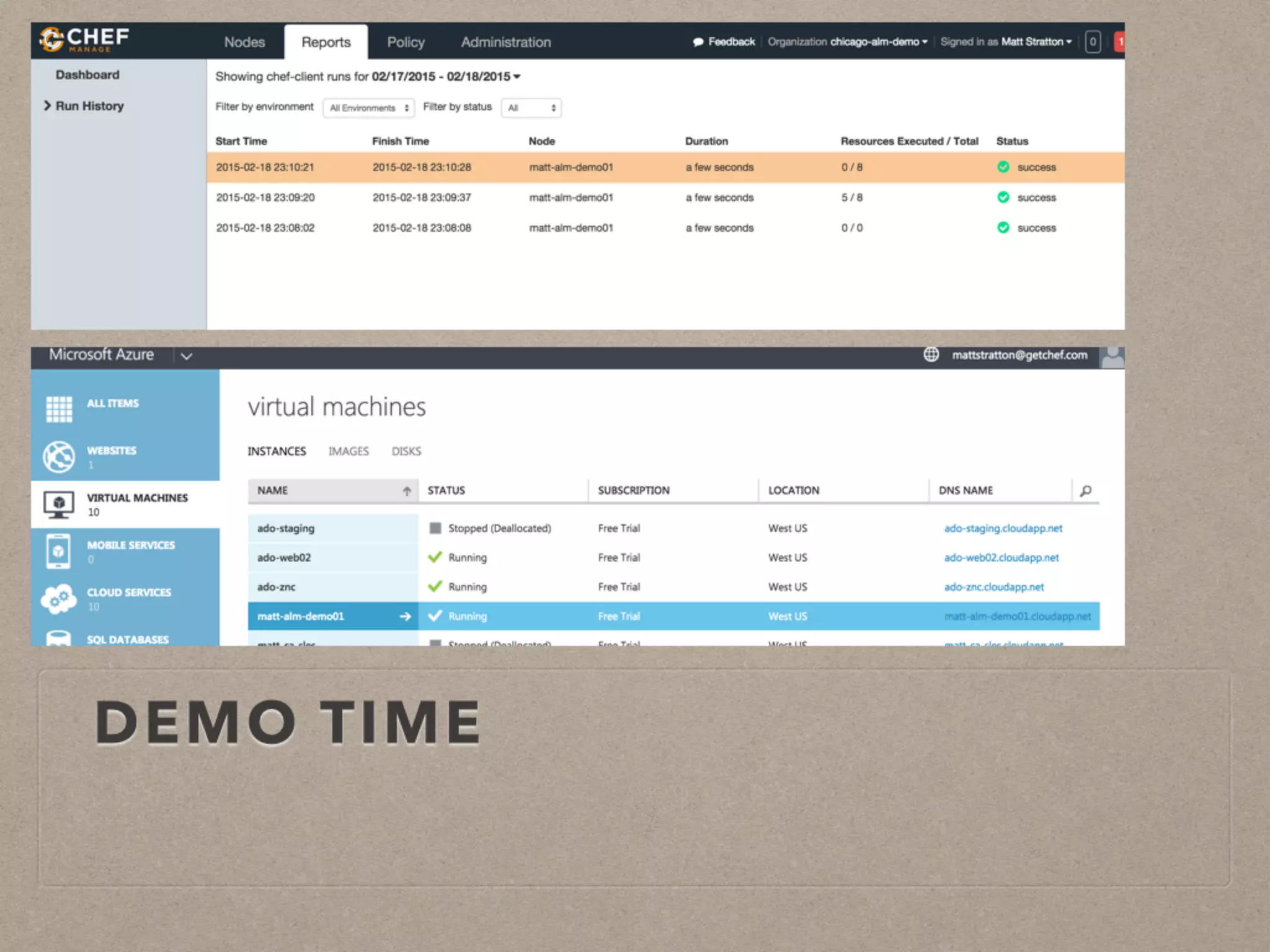Open matt-alm-demo01.cloudapp.net link
The width and height of the screenshot is (1270, 952).
coord(1017,616)
